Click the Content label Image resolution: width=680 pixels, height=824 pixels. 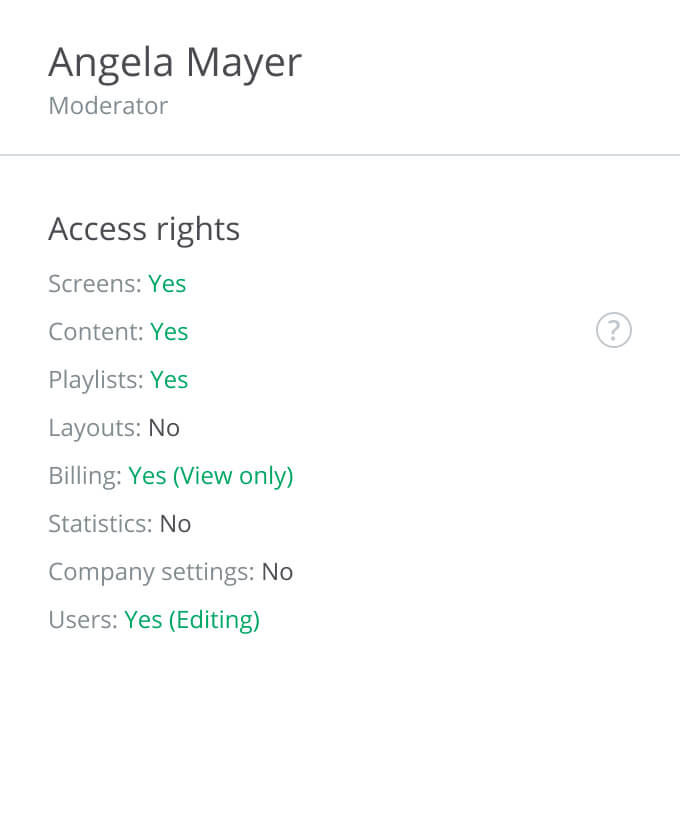[96, 332]
